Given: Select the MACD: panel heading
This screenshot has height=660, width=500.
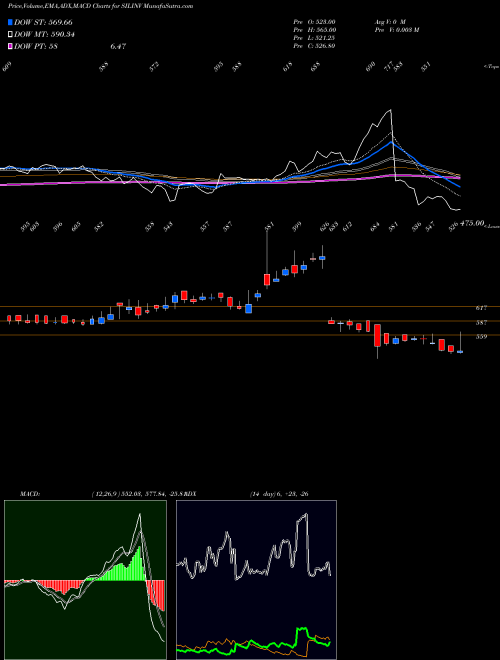Looking at the screenshot, I should pyautogui.click(x=29, y=494).
